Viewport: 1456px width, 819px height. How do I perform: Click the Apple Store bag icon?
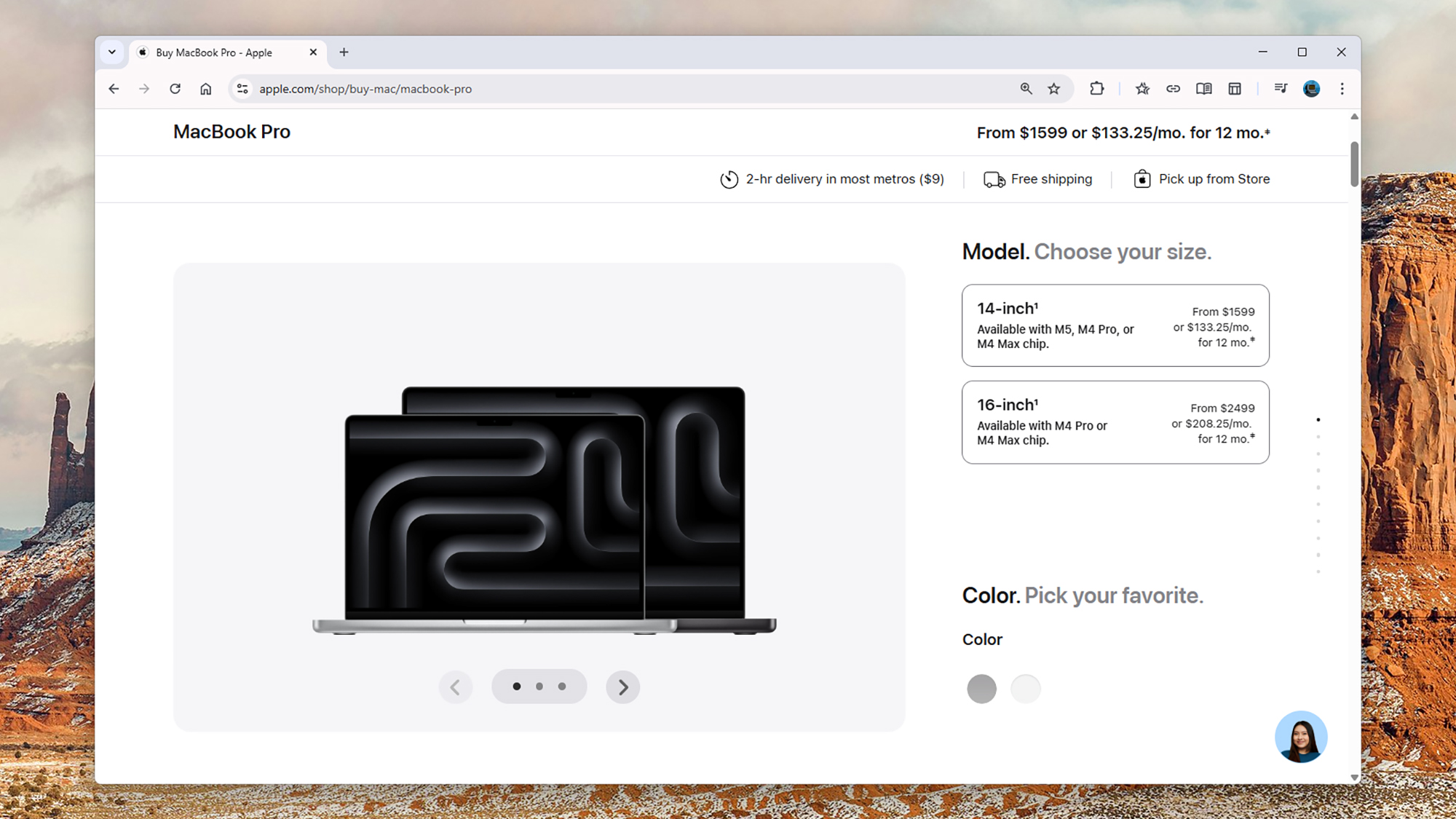point(1142,178)
